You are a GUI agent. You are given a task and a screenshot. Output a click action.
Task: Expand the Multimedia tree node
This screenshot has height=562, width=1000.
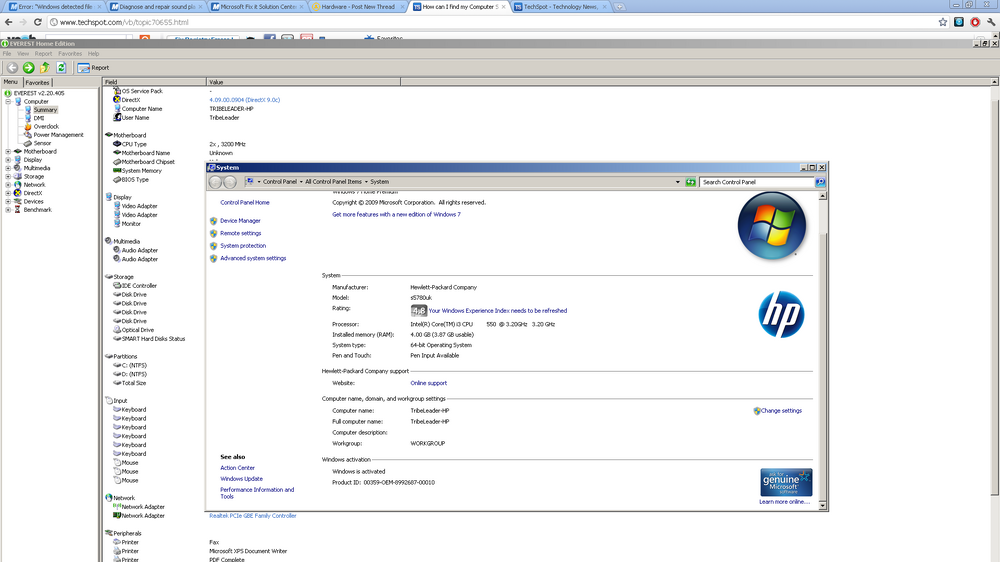[8, 168]
